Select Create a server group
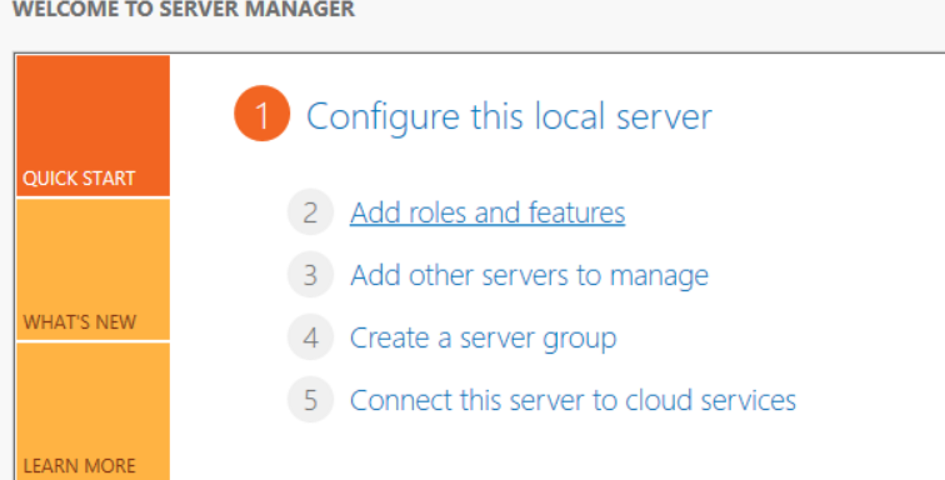Viewport: 945px width, 480px height. coord(483,338)
